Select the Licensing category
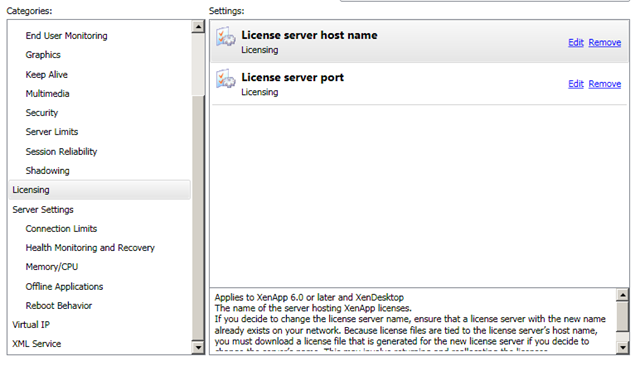Screen dimensions: 640x366 click(x=99, y=190)
